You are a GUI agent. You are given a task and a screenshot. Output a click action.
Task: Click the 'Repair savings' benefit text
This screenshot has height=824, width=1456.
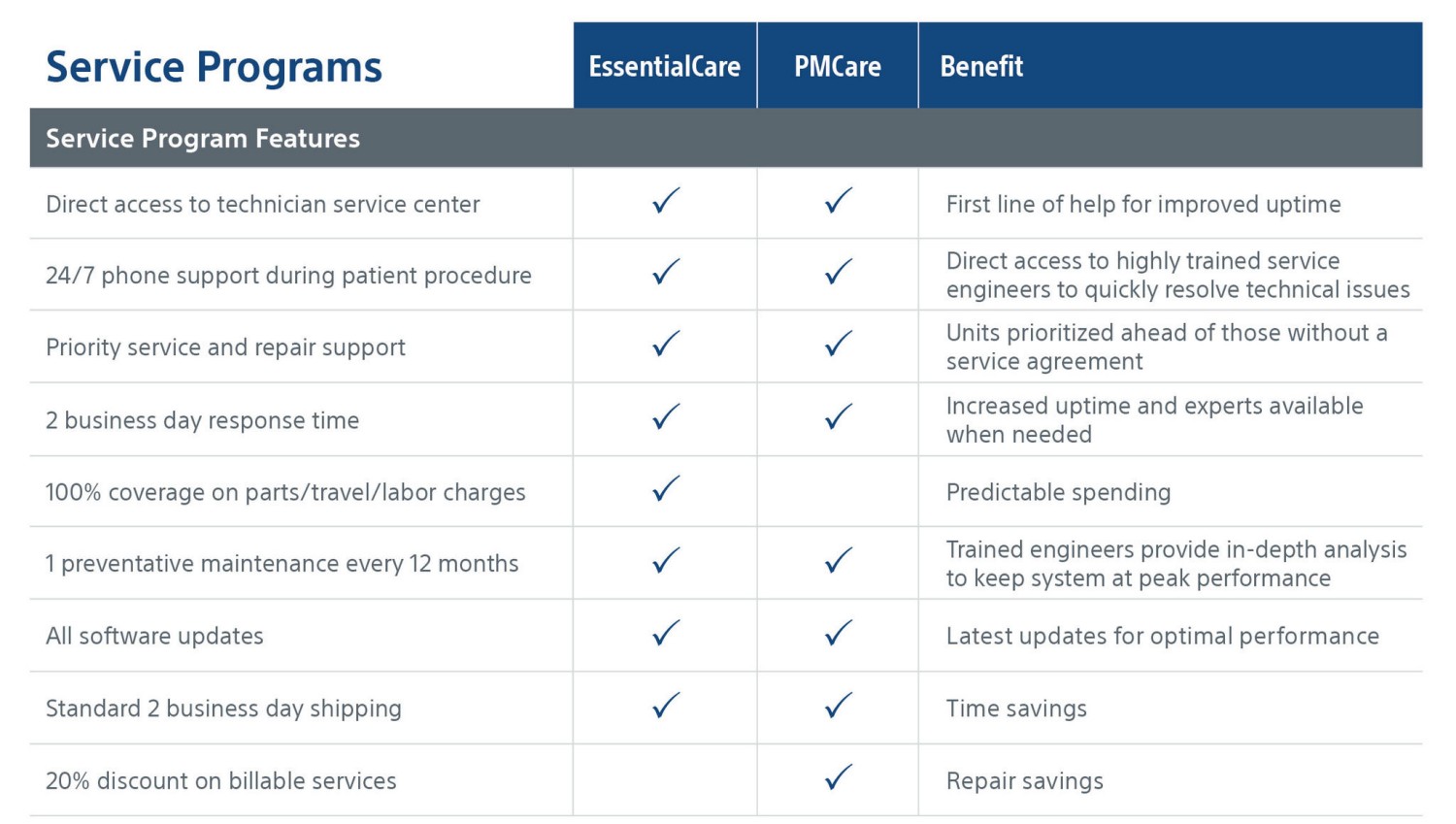tap(1024, 781)
